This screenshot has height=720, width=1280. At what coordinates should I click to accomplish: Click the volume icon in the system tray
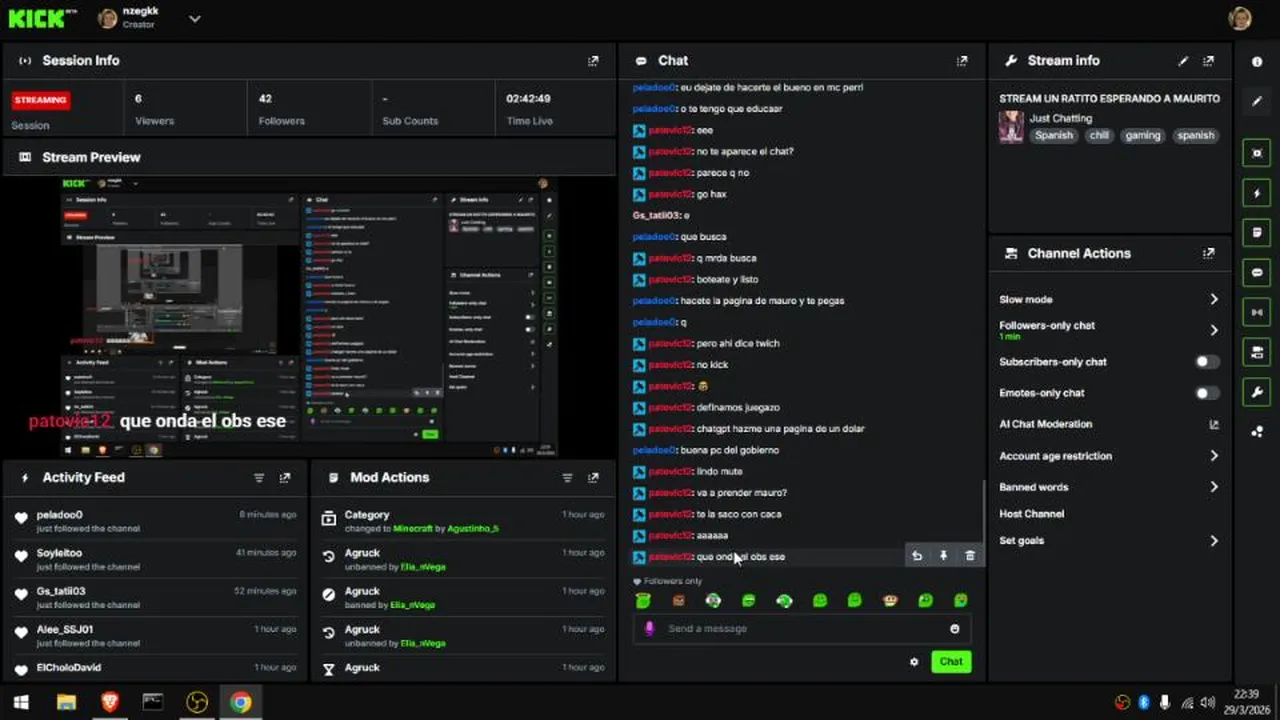click(1207, 703)
